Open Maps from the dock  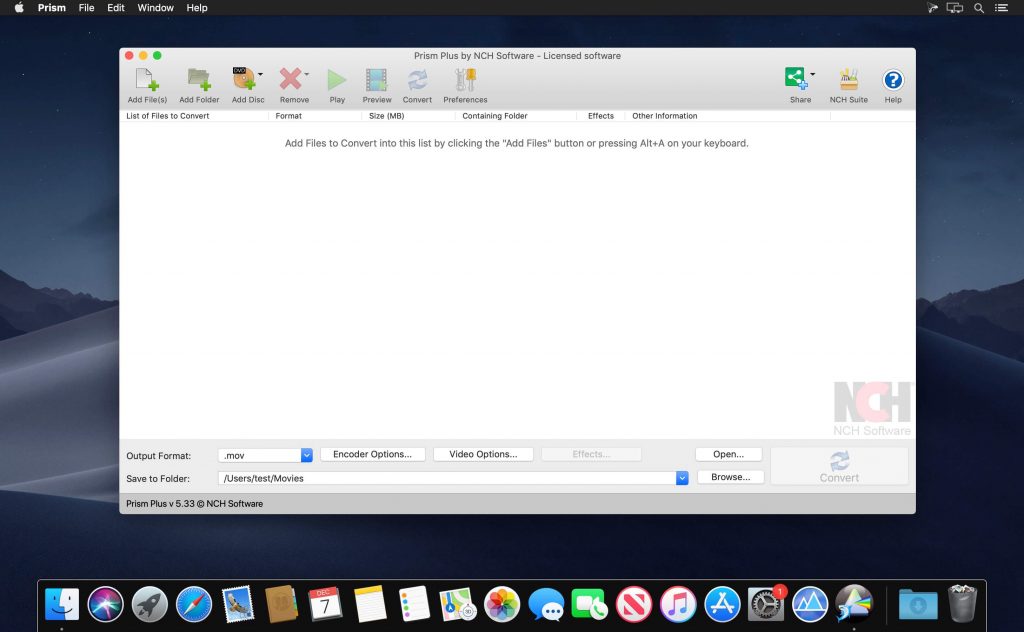click(x=457, y=604)
